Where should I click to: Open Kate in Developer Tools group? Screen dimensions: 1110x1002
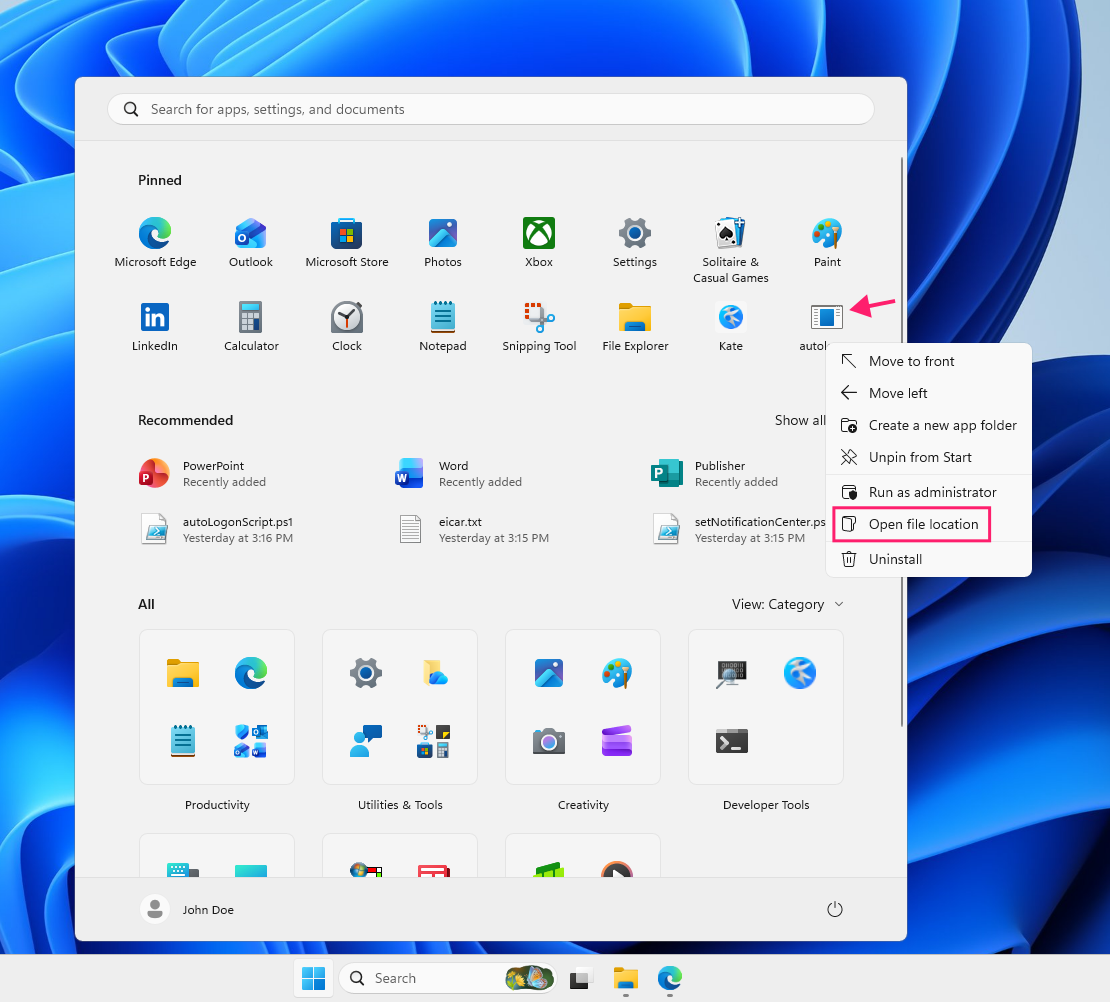tap(799, 673)
